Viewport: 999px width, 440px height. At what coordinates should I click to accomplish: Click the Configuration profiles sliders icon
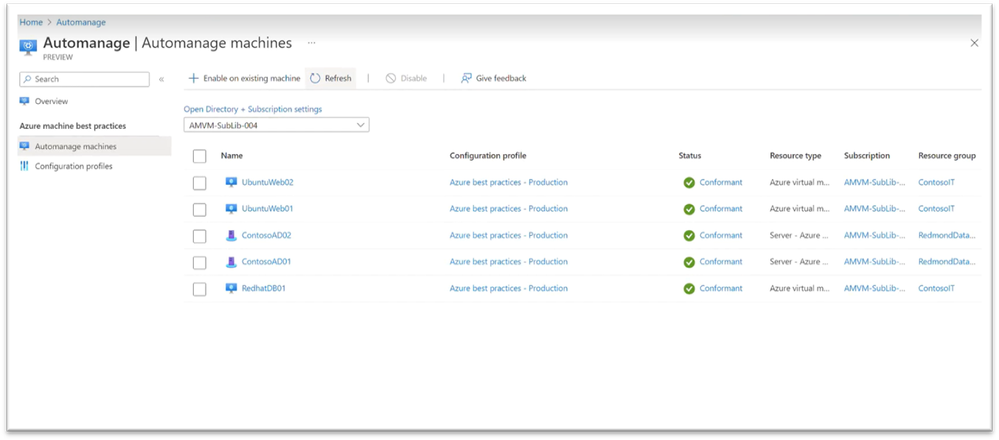[25, 166]
